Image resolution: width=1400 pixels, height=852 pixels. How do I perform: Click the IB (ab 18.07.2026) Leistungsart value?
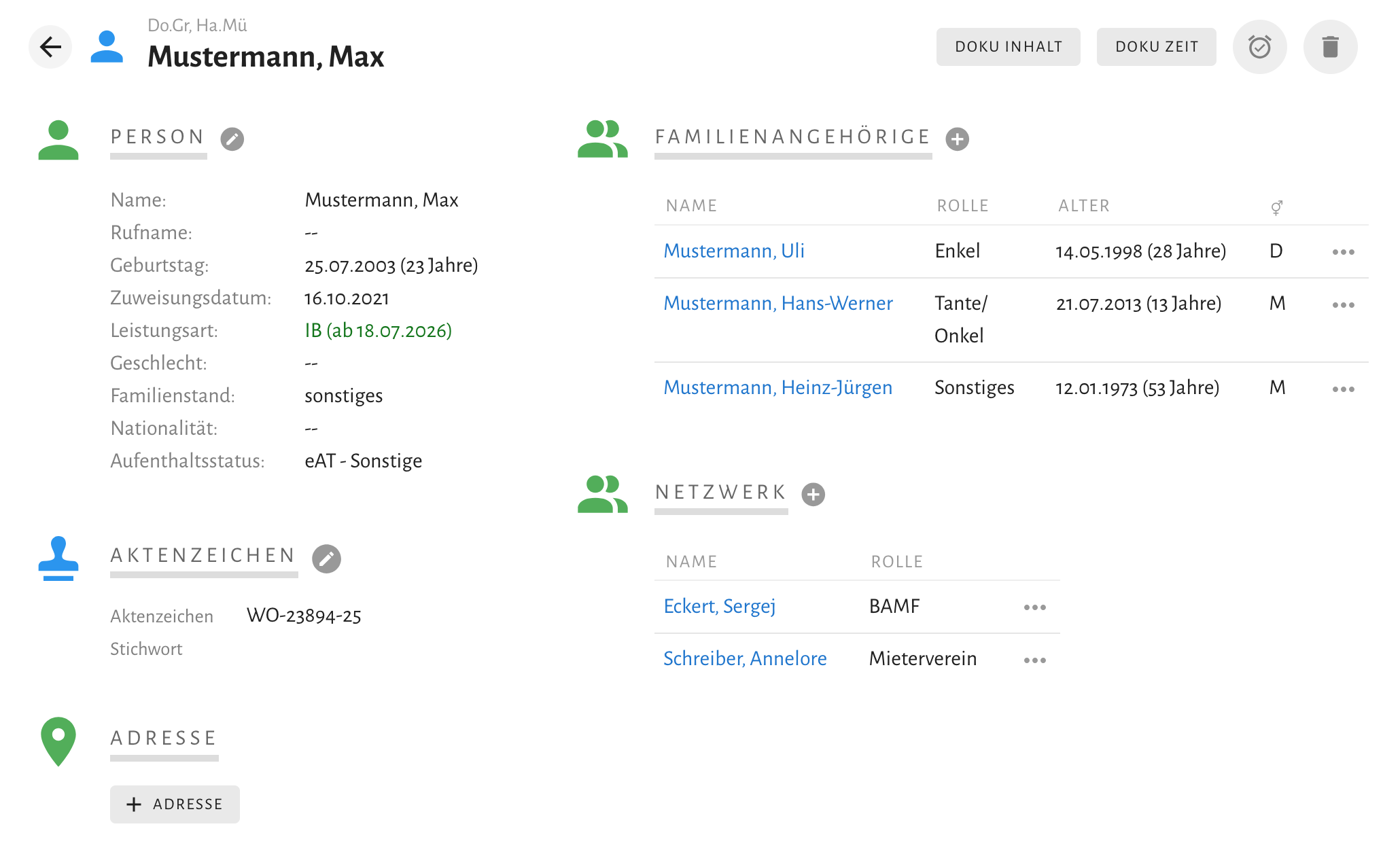pyautogui.click(x=378, y=331)
